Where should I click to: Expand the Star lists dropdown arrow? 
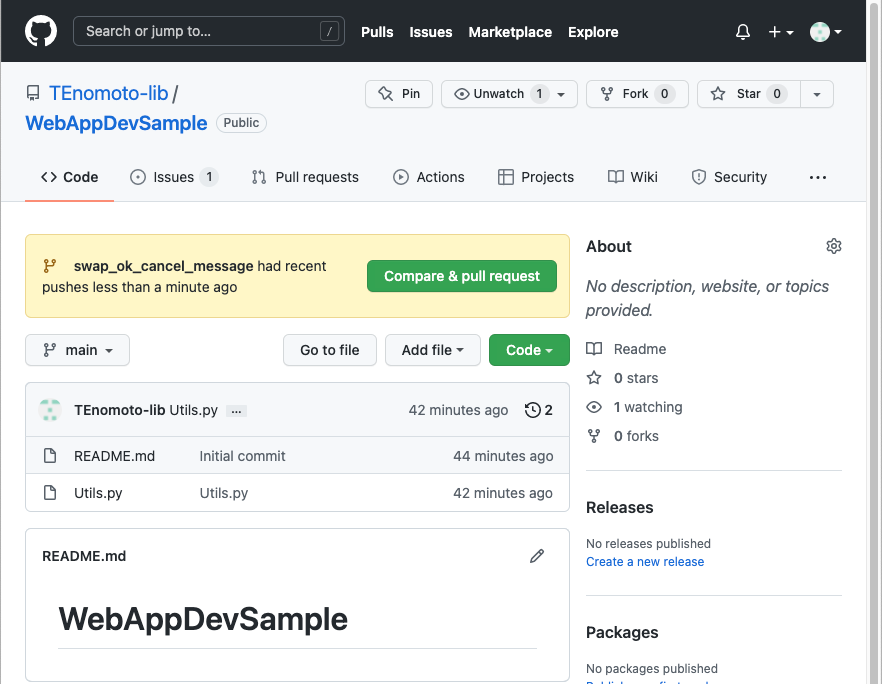[817, 94]
